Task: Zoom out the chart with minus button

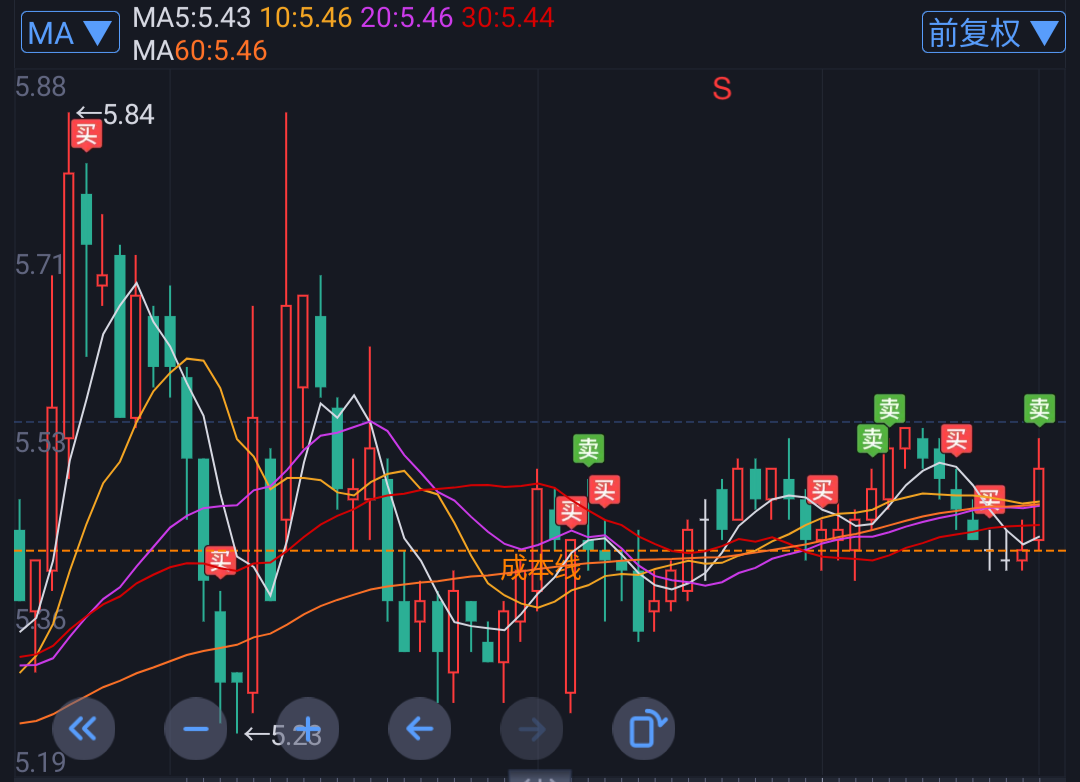Action: [195, 729]
